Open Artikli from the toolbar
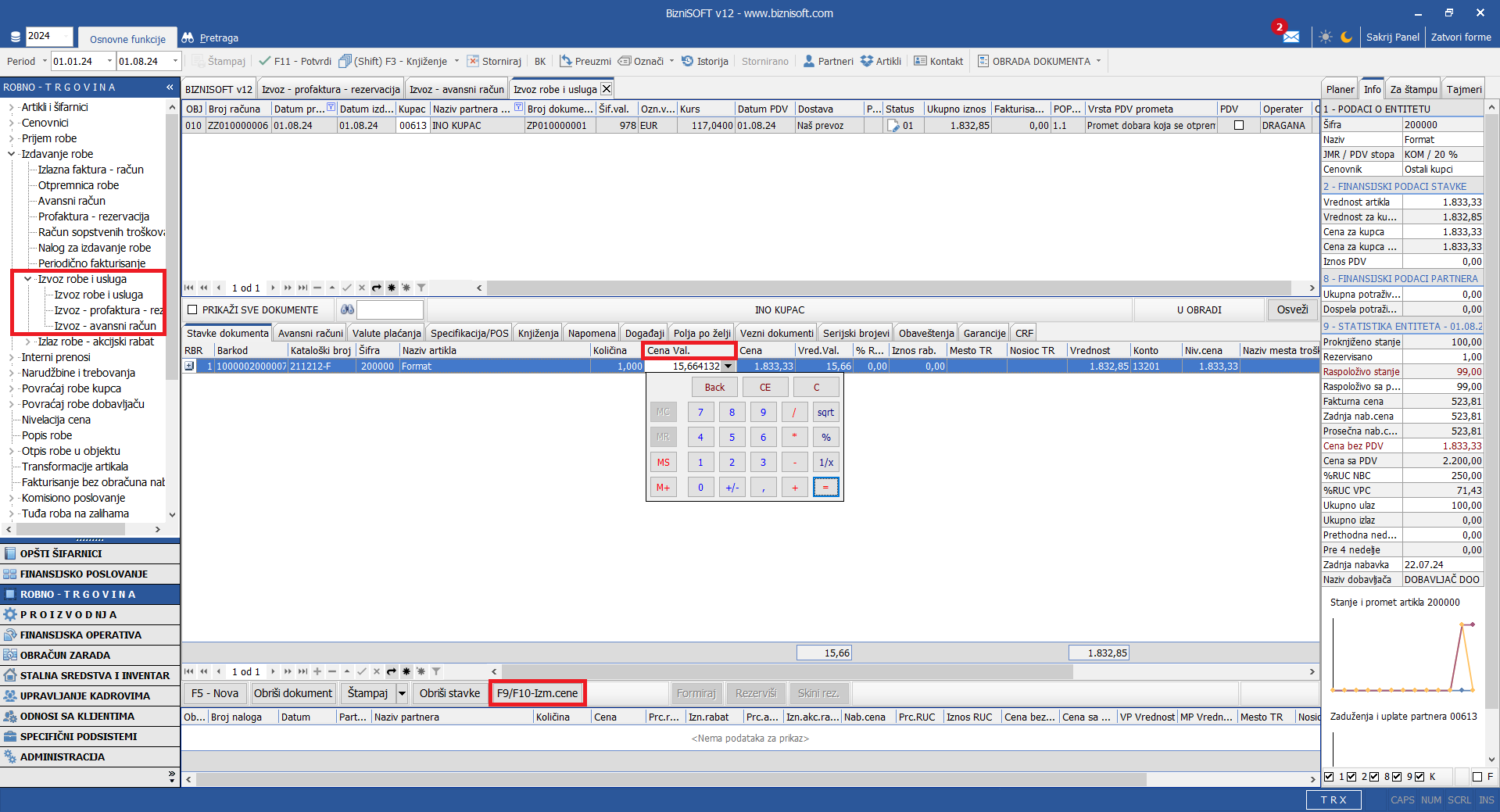The width and height of the screenshot is (1500, 812). [880, 61]
